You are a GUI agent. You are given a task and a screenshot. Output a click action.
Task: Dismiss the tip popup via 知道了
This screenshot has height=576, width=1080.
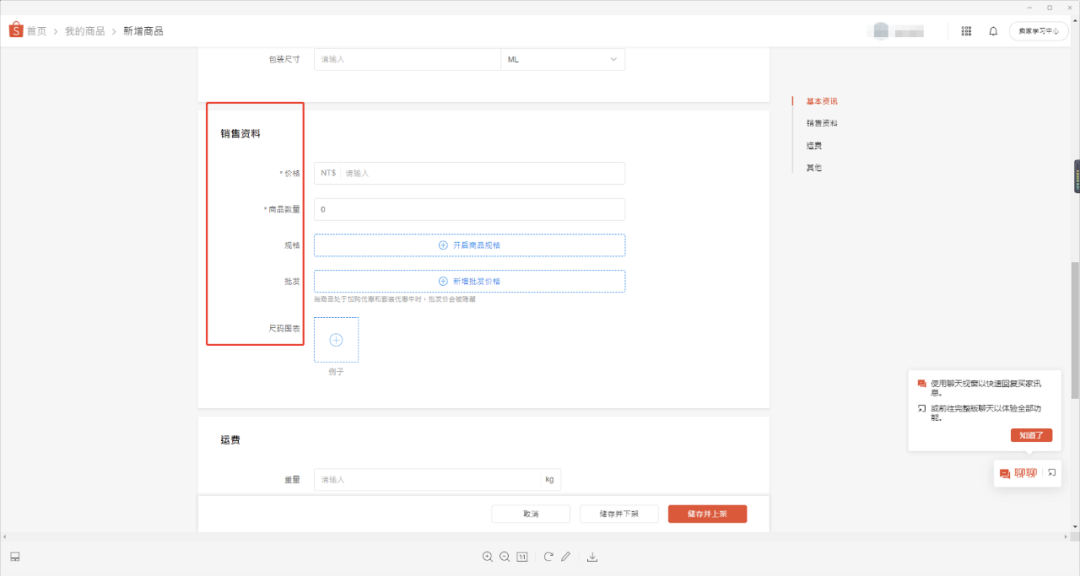(1031, 435)
